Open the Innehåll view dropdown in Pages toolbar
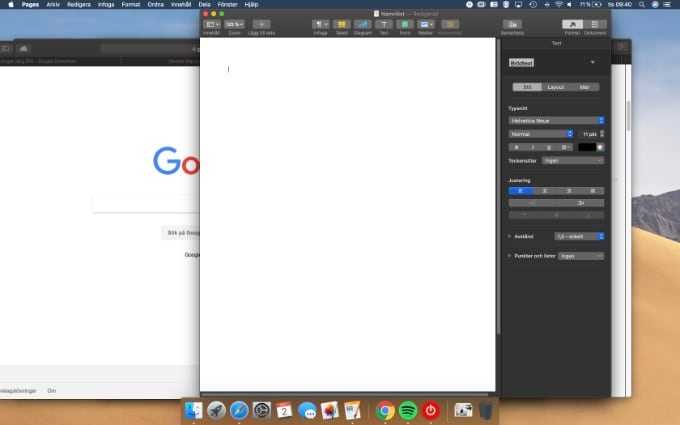 click(x=212, y=24)
